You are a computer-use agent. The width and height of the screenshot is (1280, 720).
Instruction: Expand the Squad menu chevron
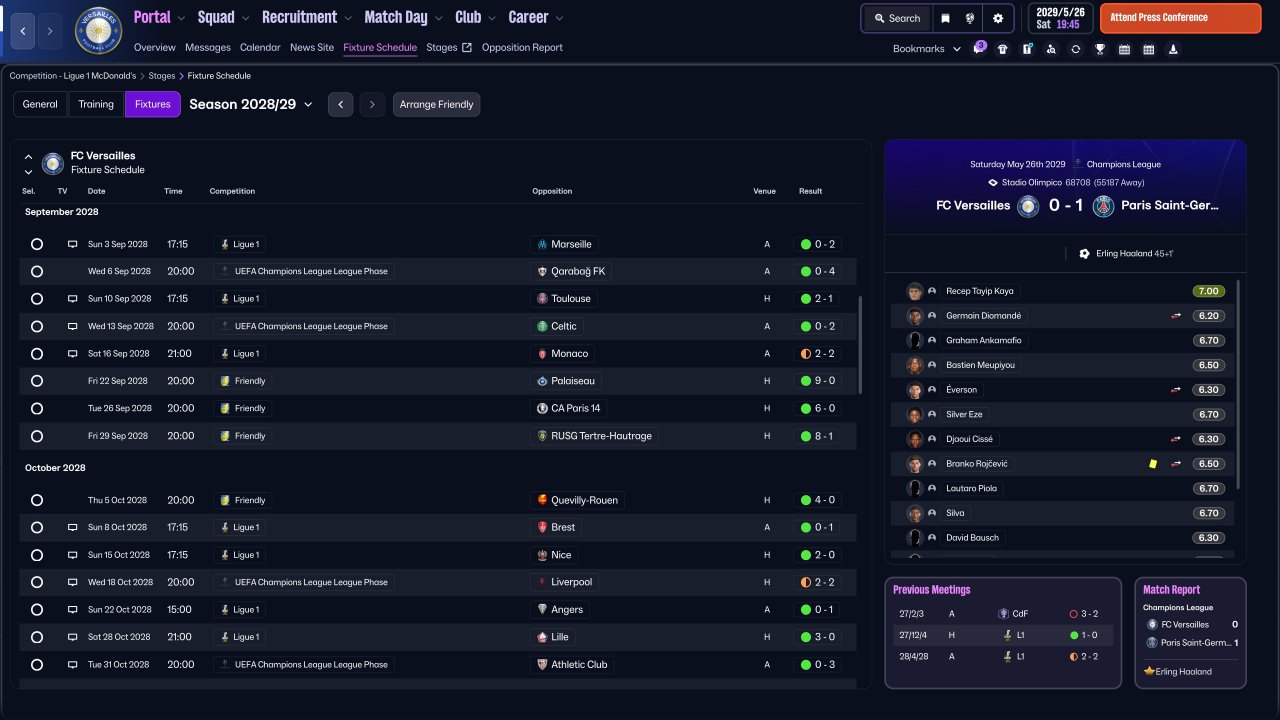tap(245, 18)
